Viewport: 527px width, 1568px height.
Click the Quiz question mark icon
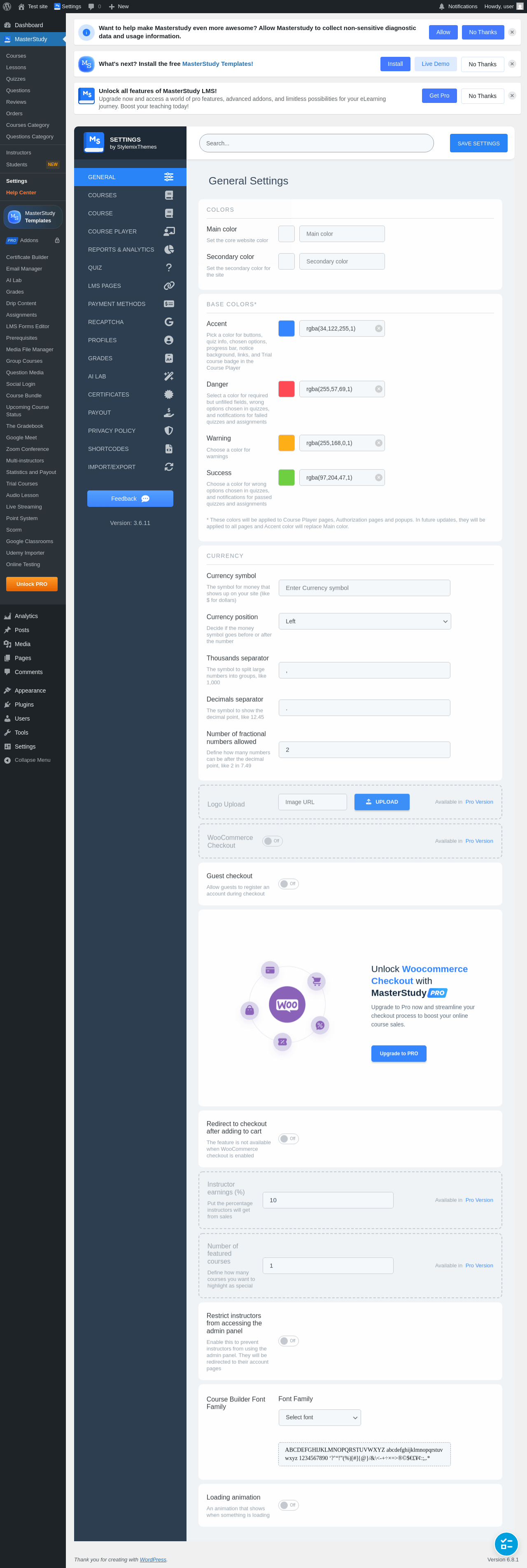click(x=168, y=268)
